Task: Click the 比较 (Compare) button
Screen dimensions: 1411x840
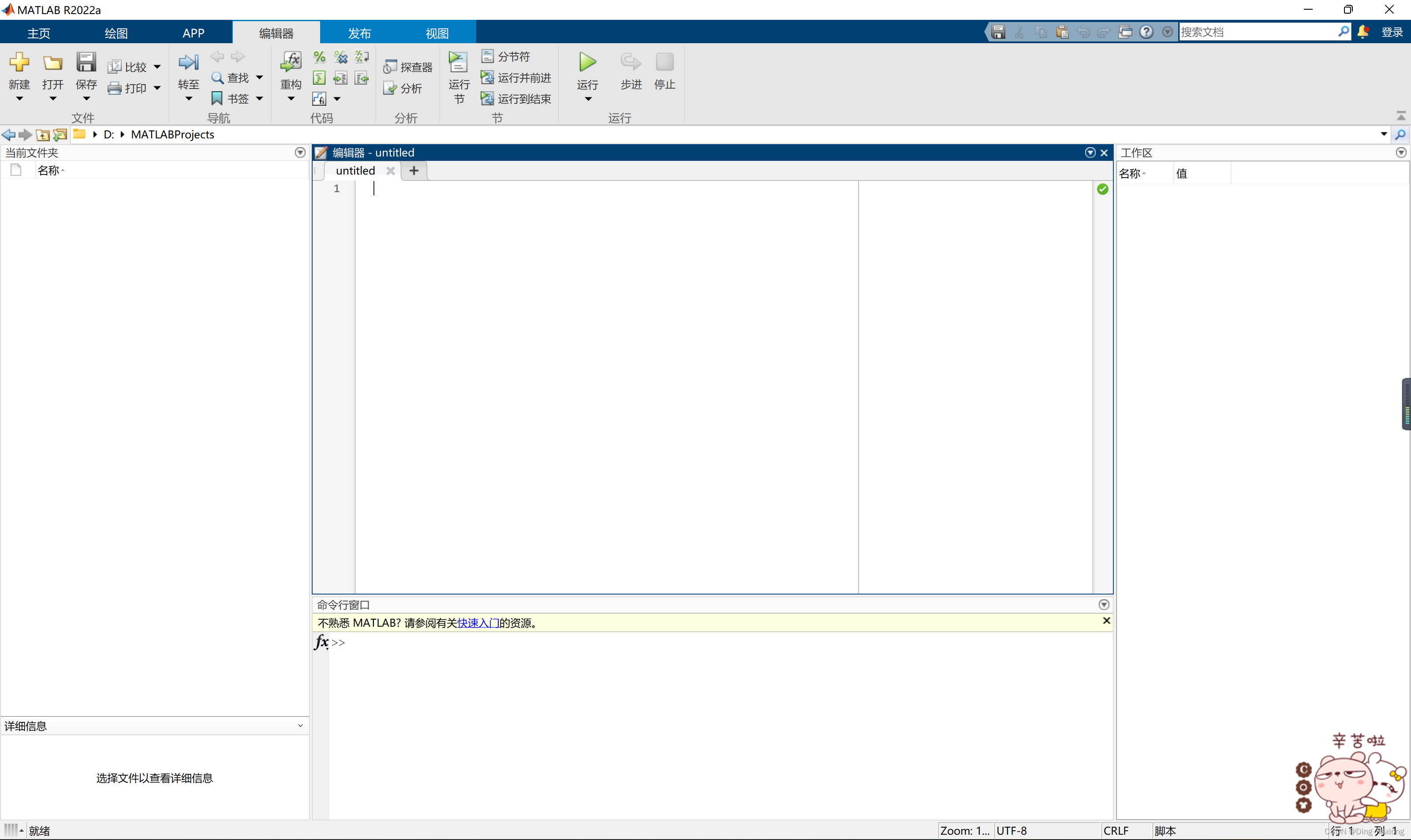Action: tap(127, 67)
